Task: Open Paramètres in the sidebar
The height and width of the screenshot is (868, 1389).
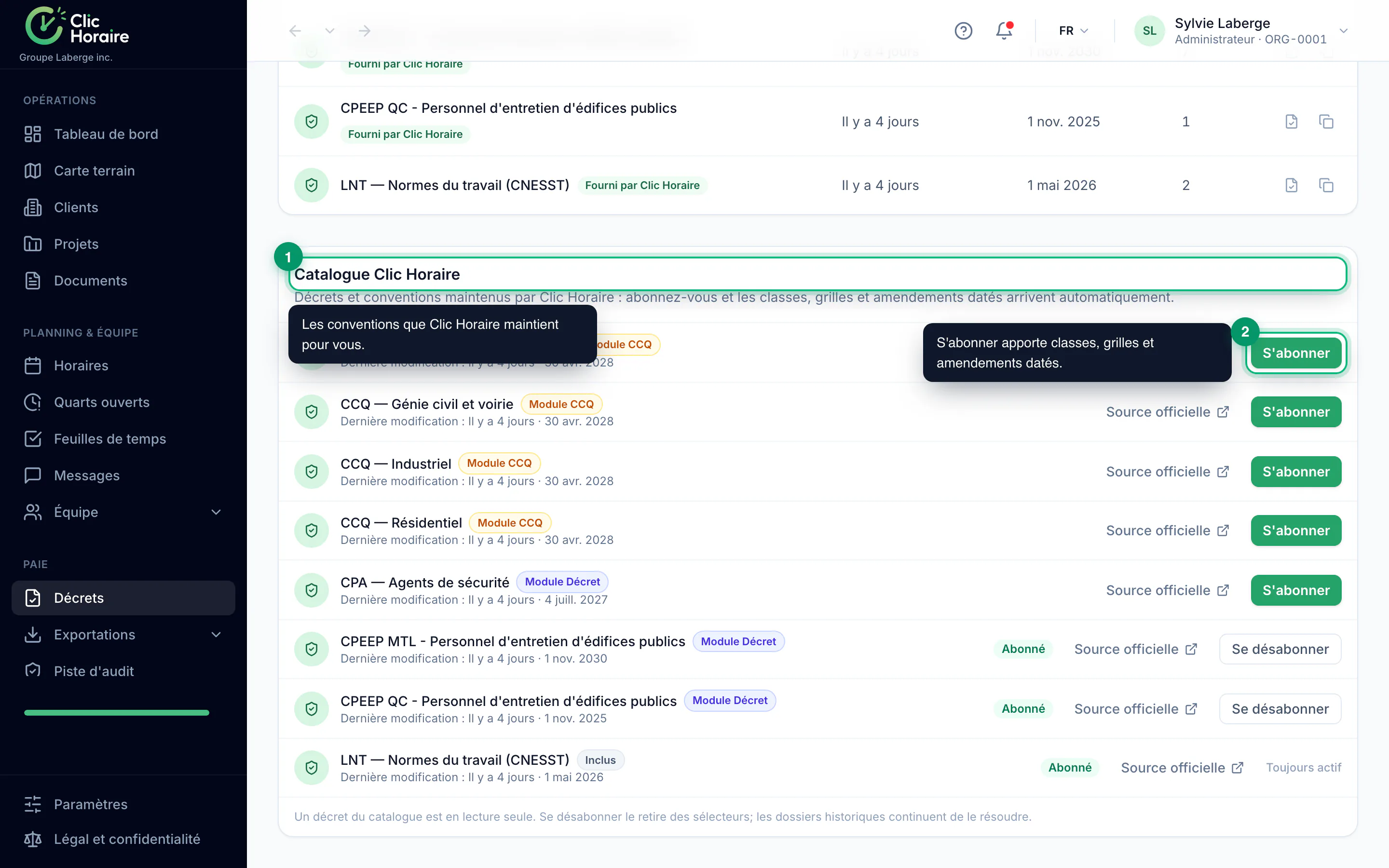Action: 123,804
